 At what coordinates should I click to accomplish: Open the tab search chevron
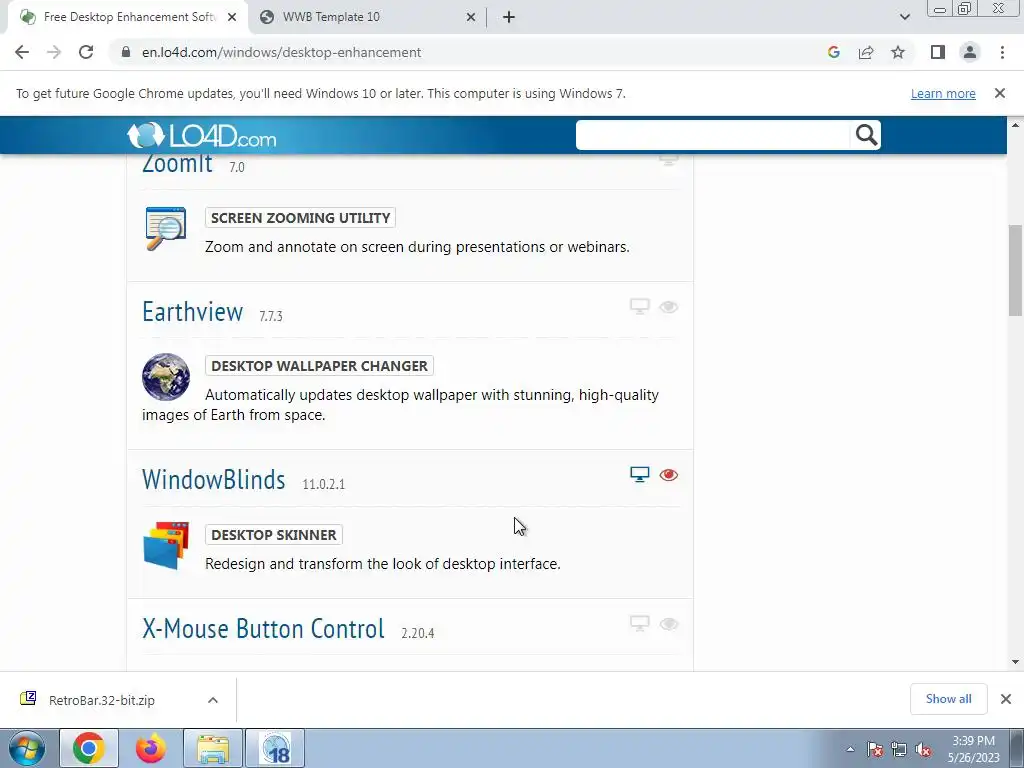pos(904,17)
